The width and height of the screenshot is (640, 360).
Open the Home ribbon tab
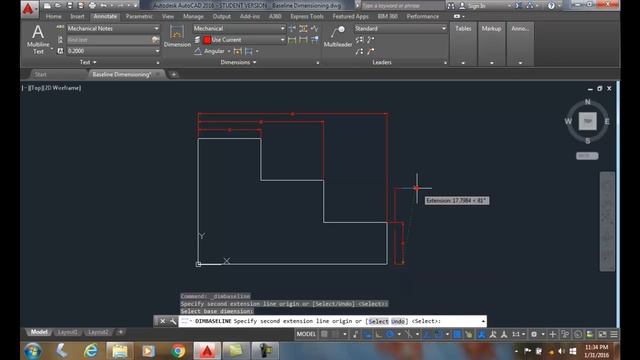pos(53,16)
